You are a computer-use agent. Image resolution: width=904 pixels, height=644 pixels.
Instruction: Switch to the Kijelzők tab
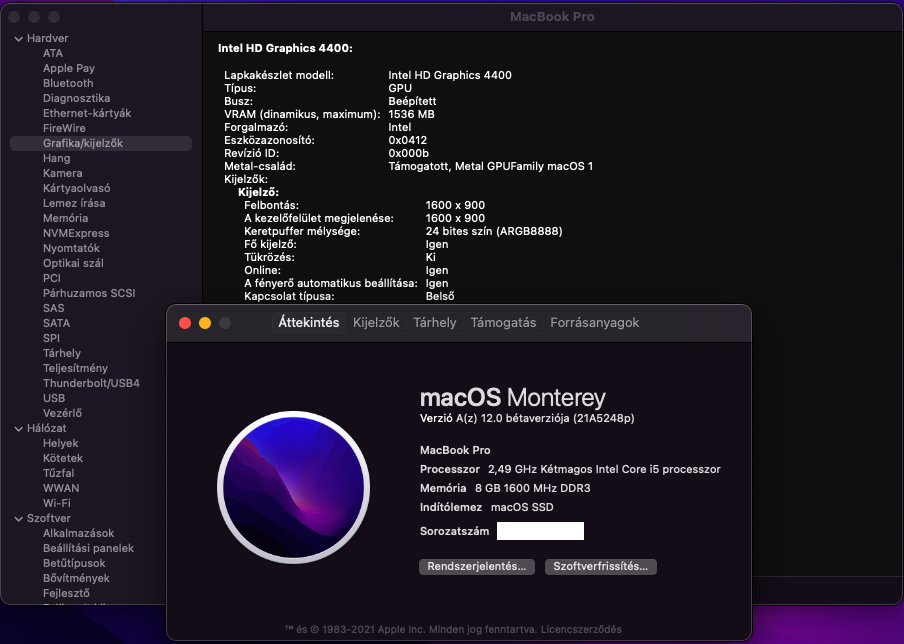tap(376, 323)
